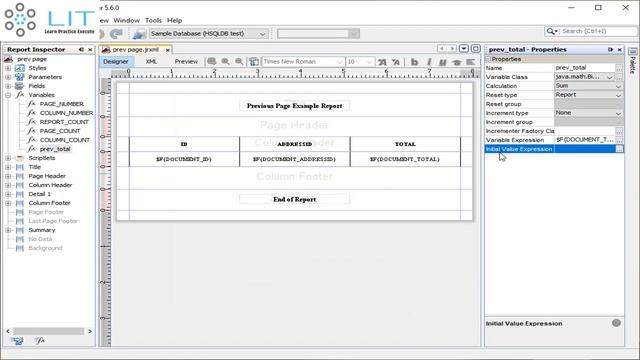The height and width of the screenshot is (360, 640).
Task: Click the help icon in Initial Value Expression description
Action: [616, 323]
